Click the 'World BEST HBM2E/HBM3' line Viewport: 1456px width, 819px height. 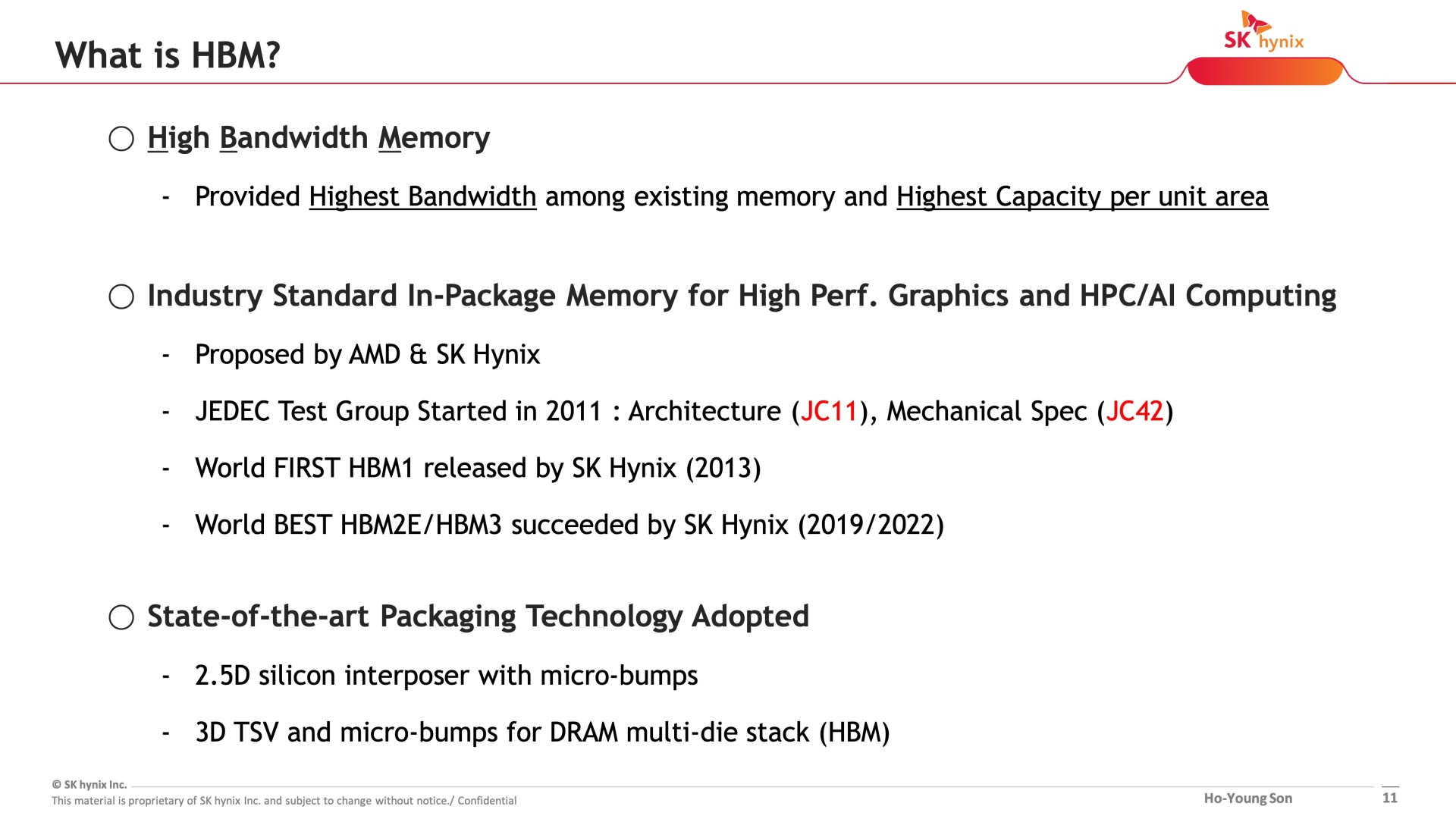tap(570, 526)
